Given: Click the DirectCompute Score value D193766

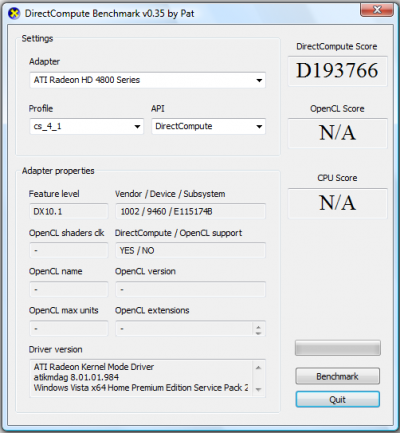Looking at the screenshot, I should [x=337, y=71].
